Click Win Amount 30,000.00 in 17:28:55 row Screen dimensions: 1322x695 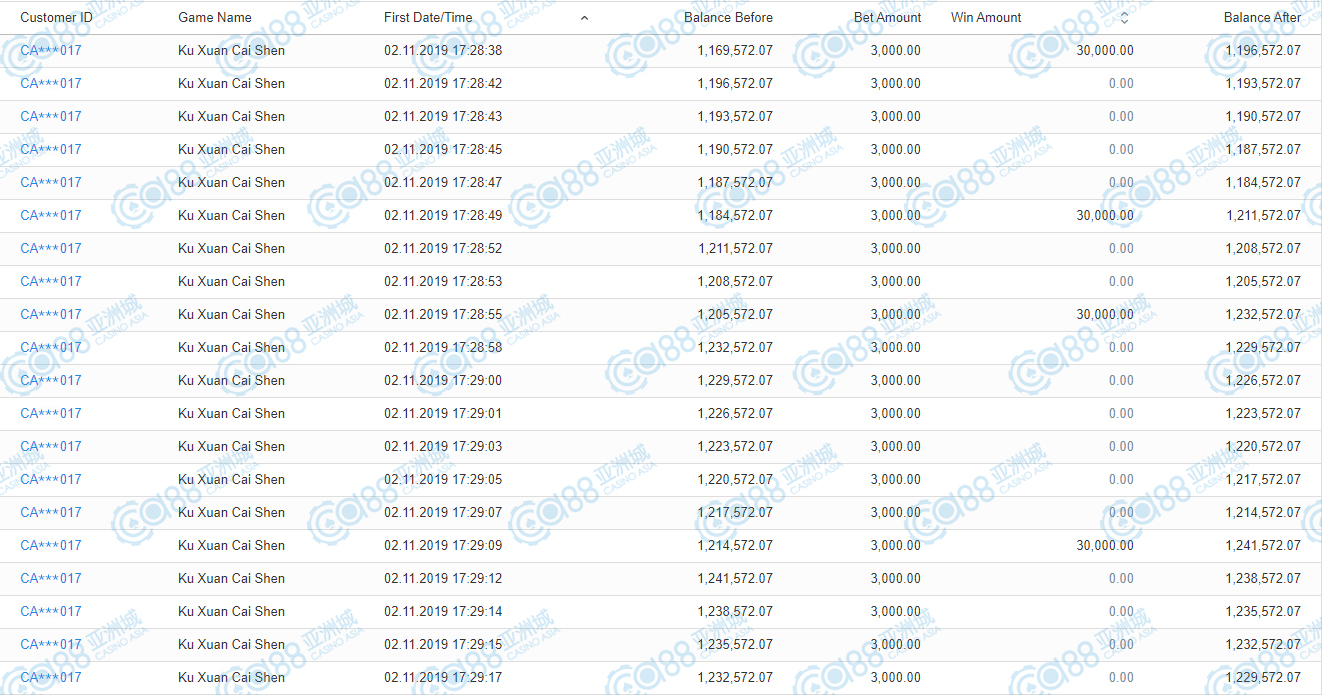click(1105, 314)
